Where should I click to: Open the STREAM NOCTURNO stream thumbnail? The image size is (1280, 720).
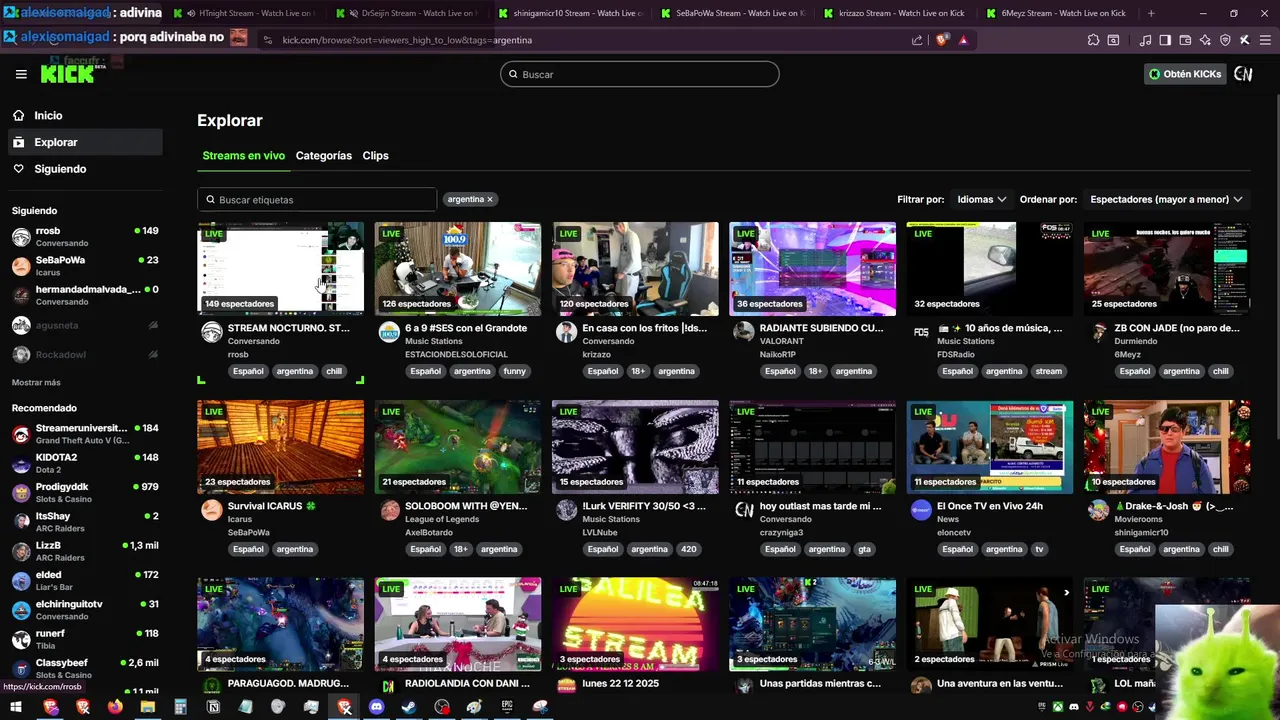click(x=281, y=268)
